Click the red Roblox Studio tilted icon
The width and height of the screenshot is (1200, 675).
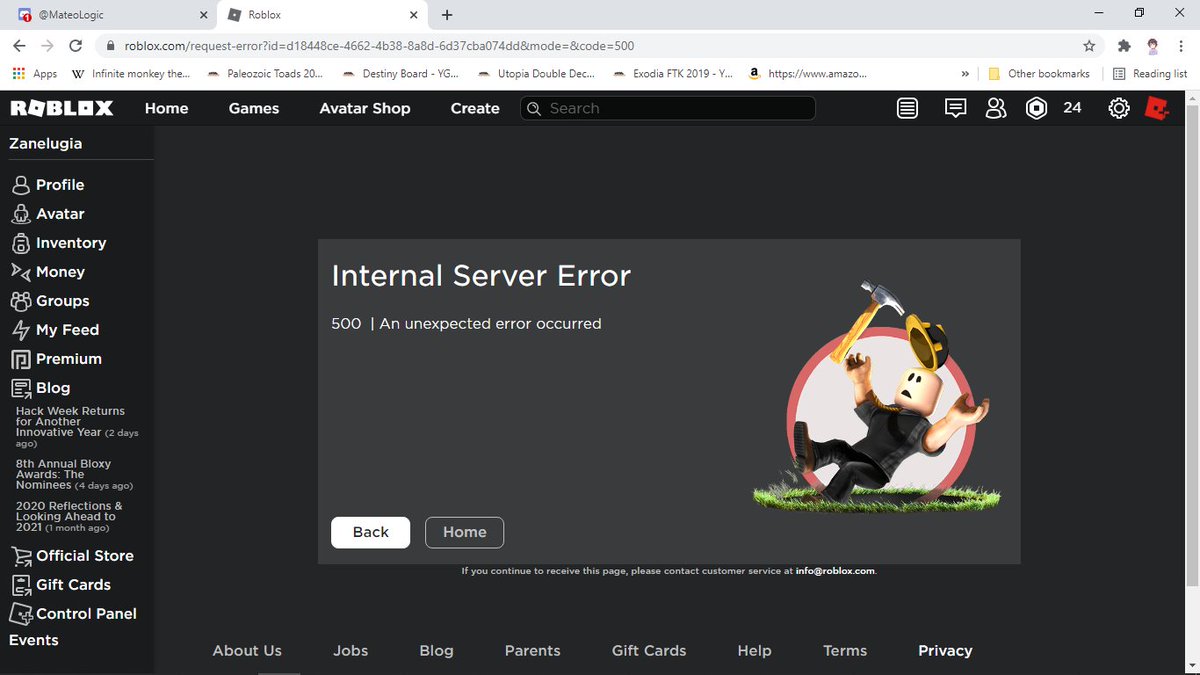(x=1157, y=108)
